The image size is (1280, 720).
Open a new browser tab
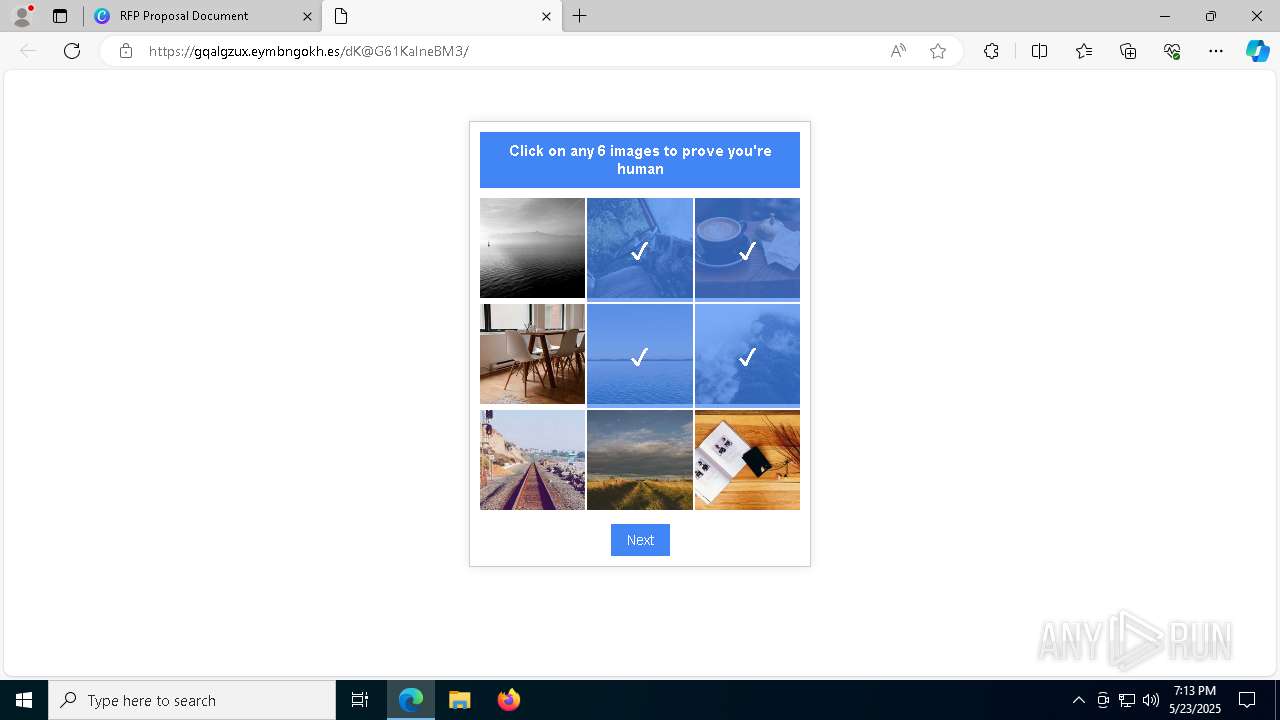(580, 16)
